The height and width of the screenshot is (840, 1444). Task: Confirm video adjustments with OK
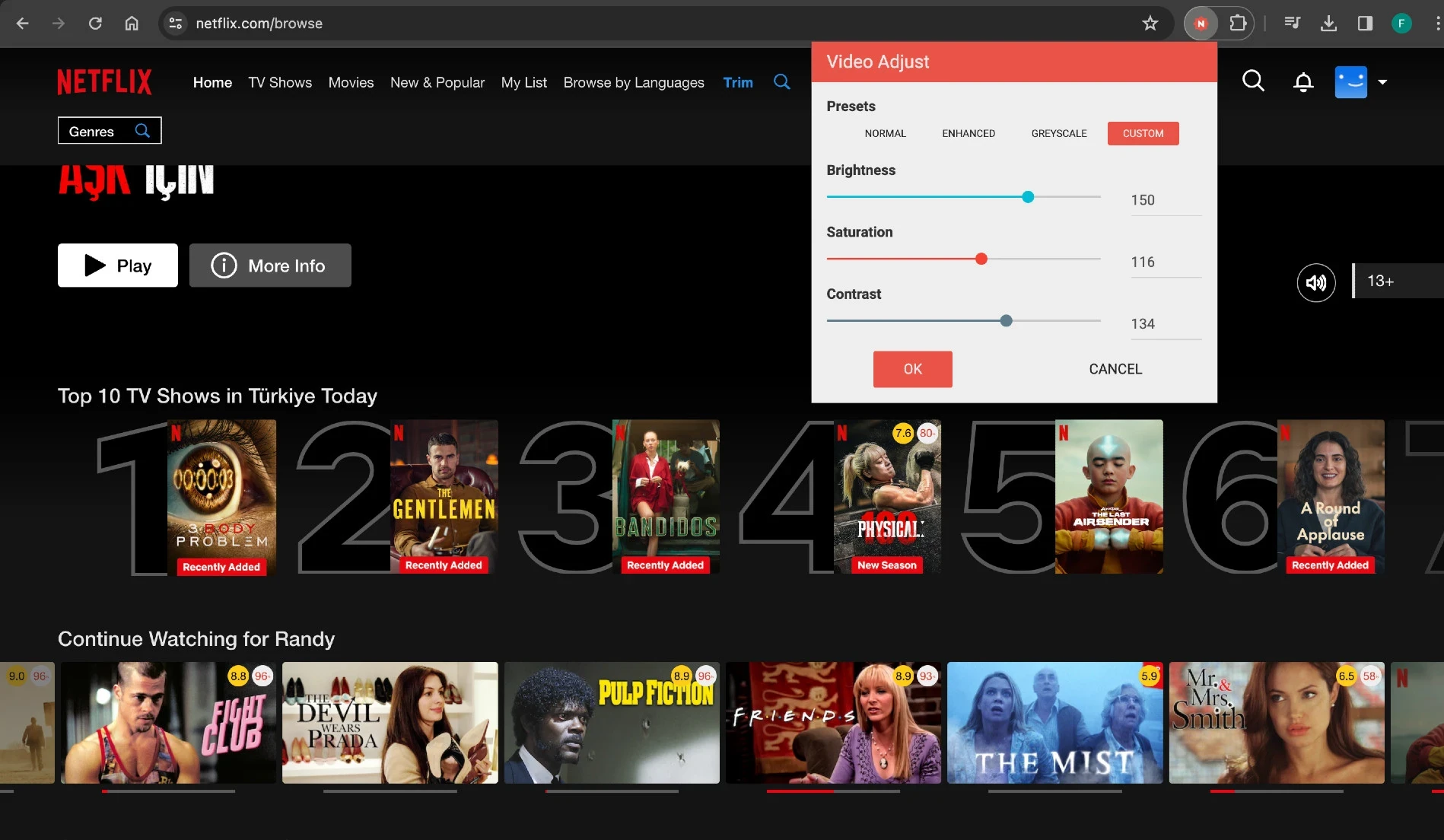[912, 369]
